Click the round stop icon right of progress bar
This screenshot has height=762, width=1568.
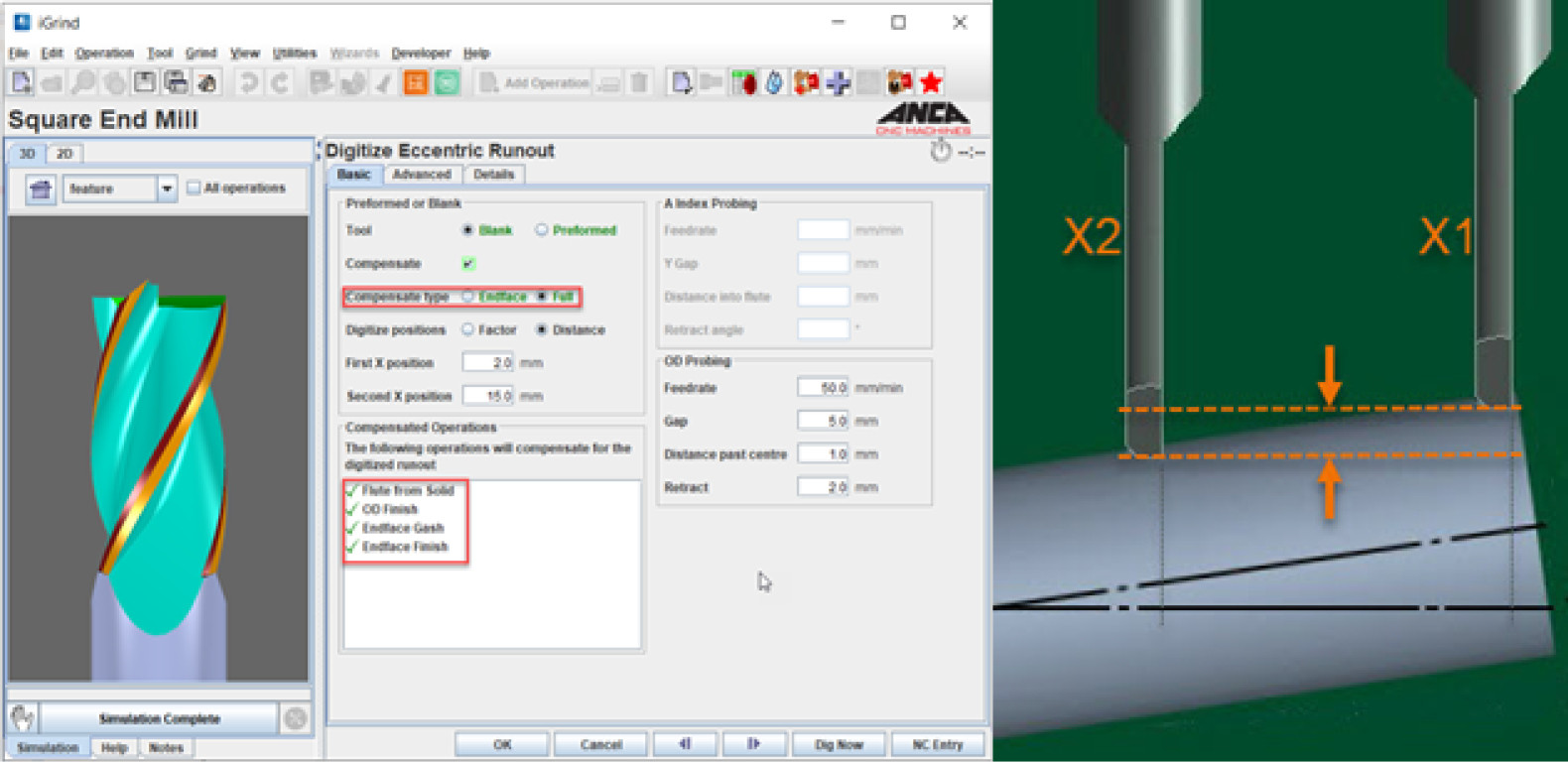(295, 718)
